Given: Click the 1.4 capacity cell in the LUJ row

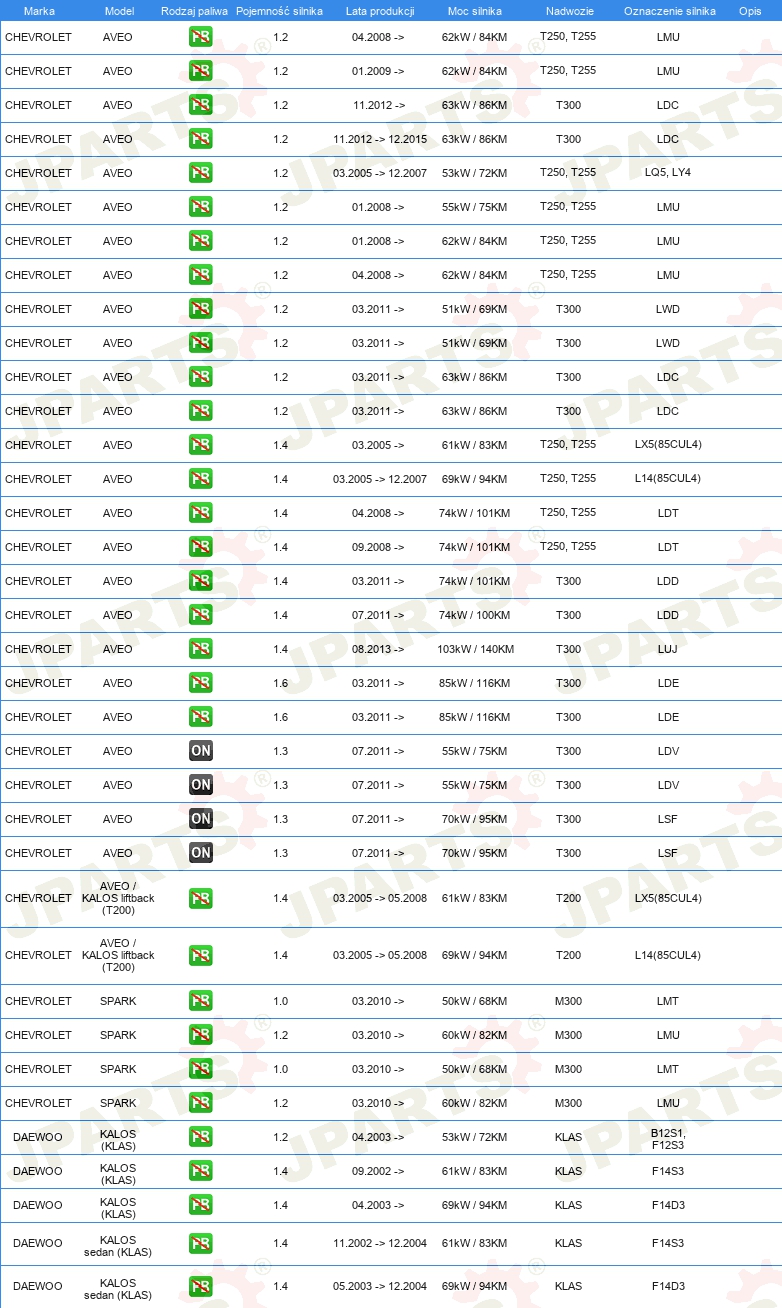Looking at the screenshot, I should coord(280,649).
